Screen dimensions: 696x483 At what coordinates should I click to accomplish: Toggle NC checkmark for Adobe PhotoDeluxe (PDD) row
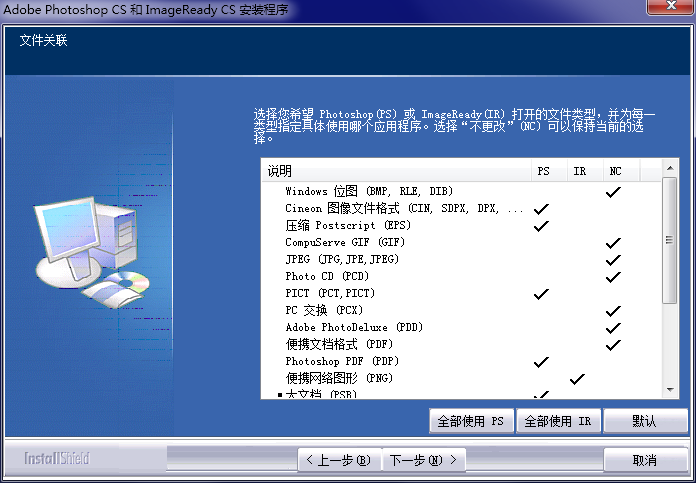point(613,328)
